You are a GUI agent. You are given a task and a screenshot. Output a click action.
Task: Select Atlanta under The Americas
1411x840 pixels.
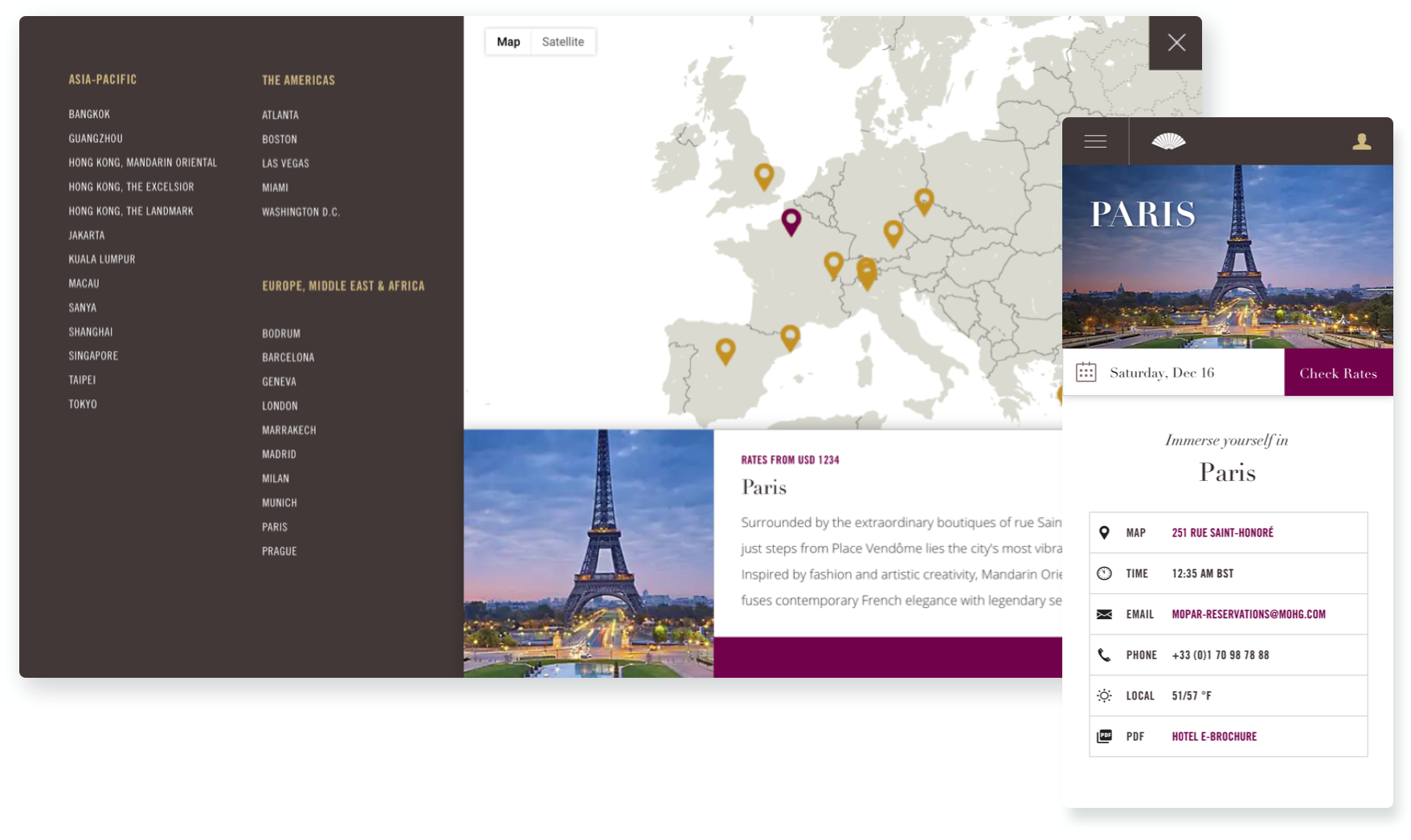280,115
